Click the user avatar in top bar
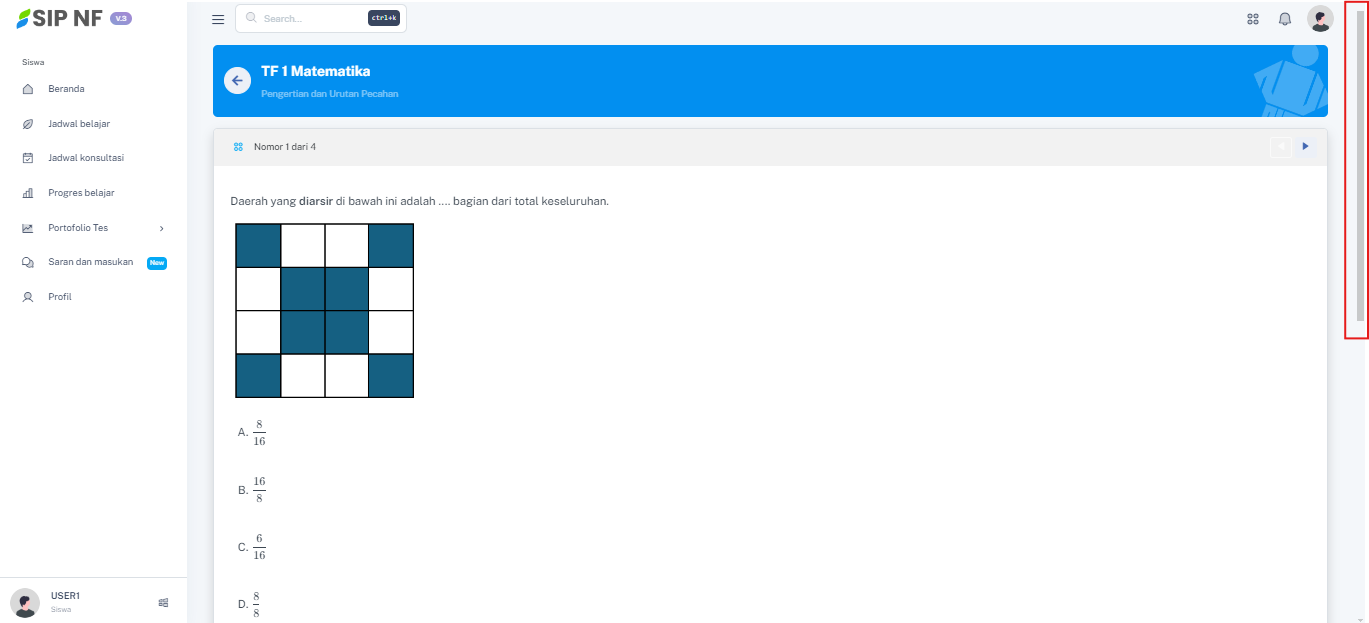This screenshot has height=623, width=1369. tap(1320, 19)
